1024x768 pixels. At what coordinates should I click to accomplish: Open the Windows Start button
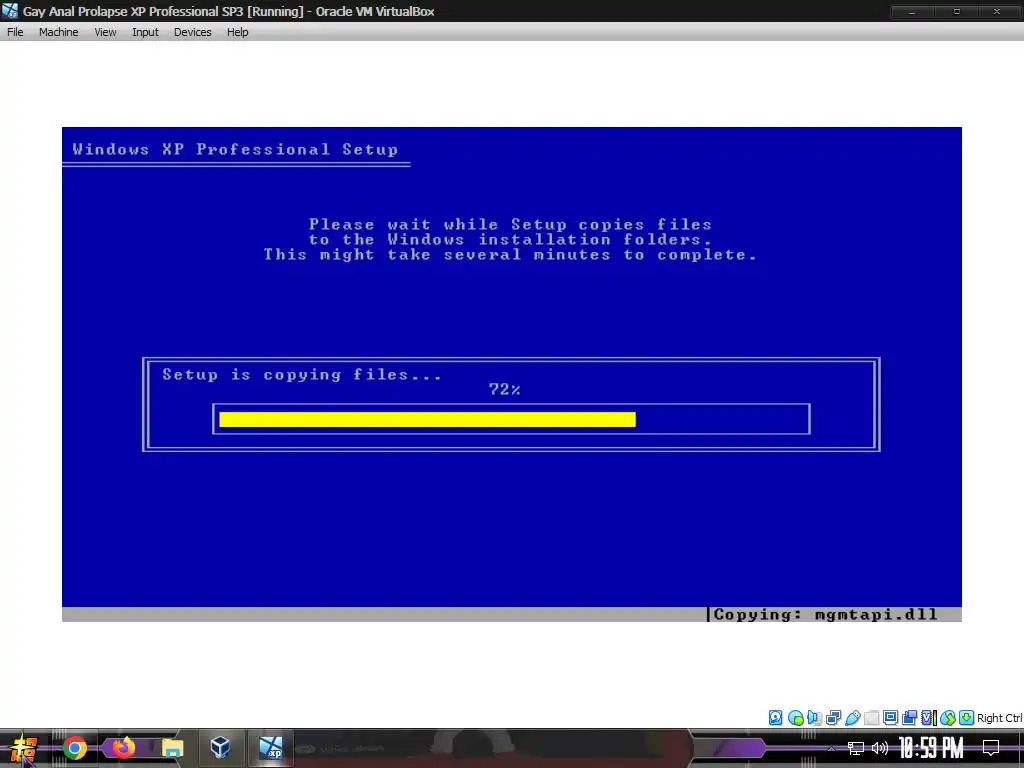(24, 748)
